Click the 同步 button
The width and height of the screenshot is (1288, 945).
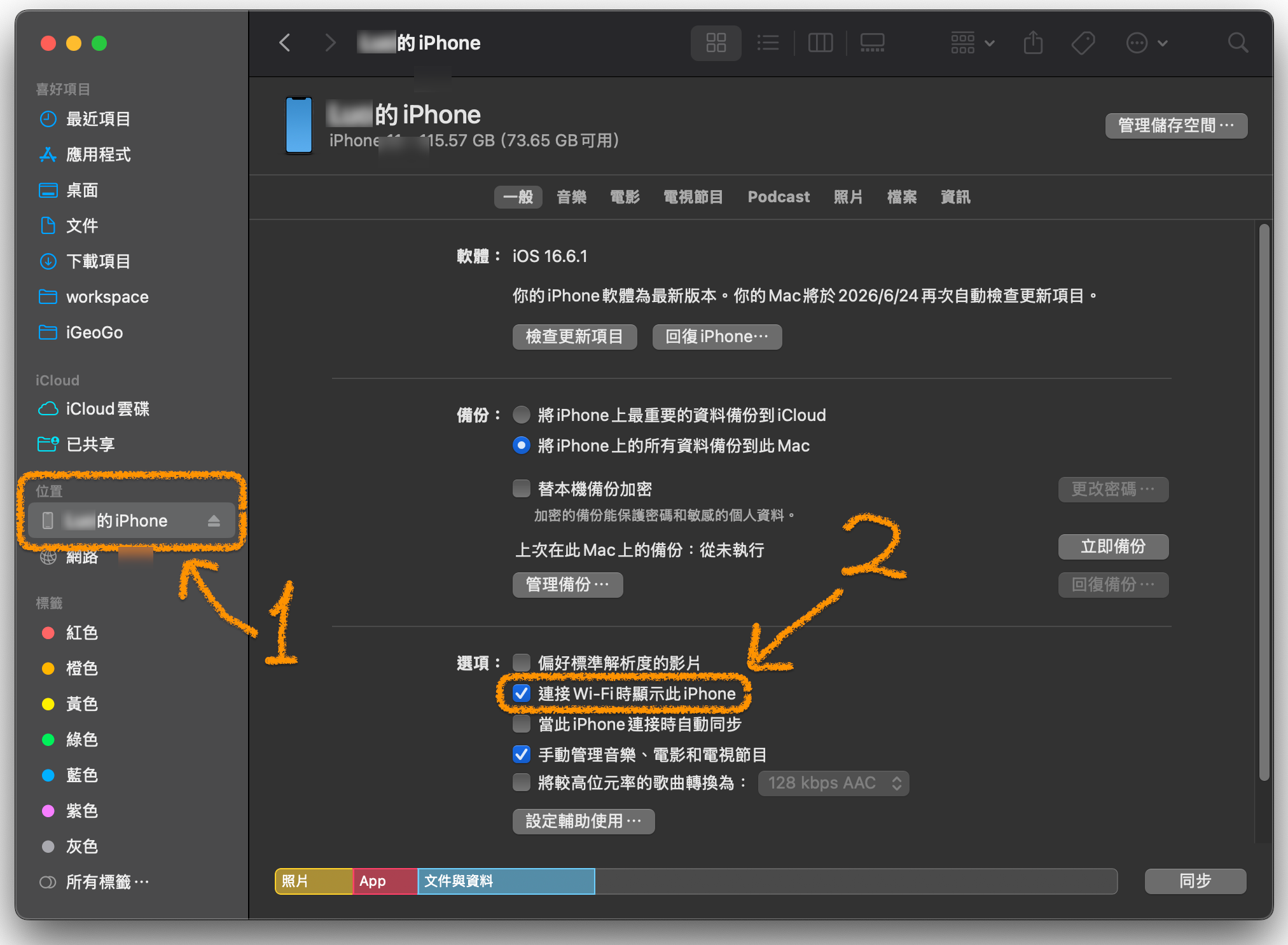[1195, 881]
